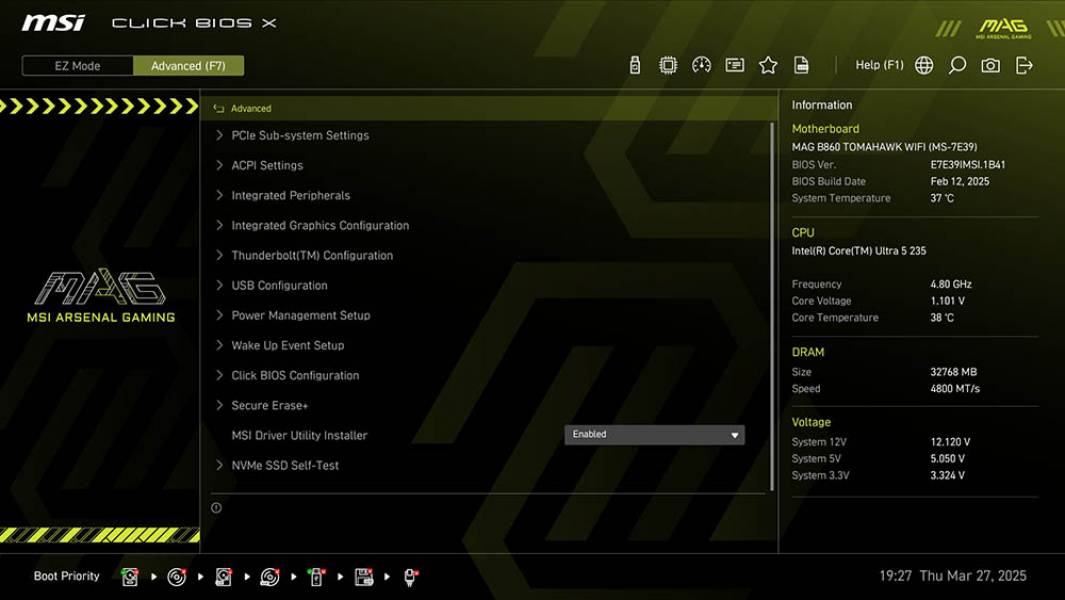The width and height of the screenshot is (1065, 600).
Task: Click the MSI Driver Utility Installer label
Action: pyautogui.click(x=300, y=436)
